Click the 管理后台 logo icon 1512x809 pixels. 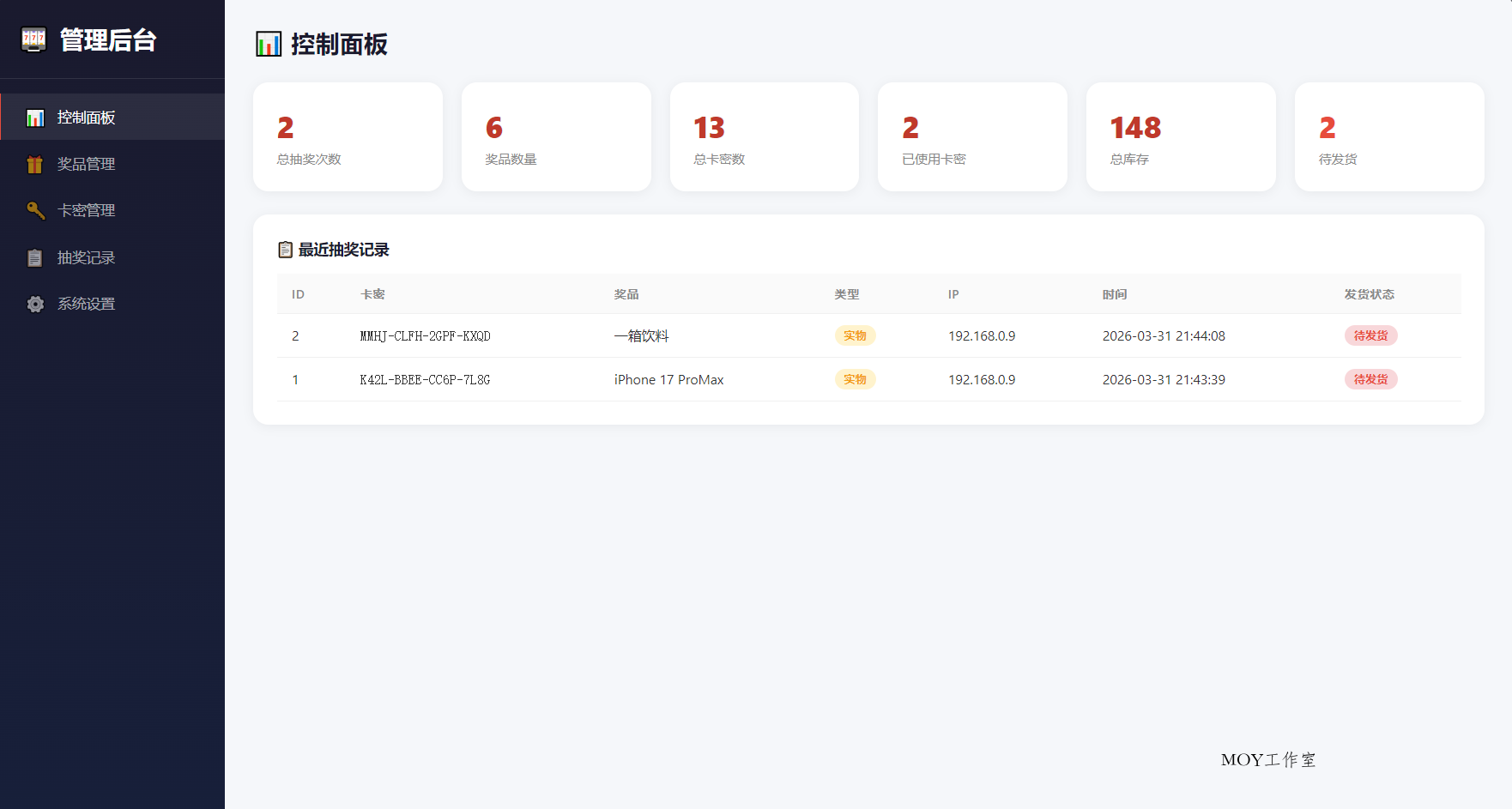pyautogui.click(x=33, y=39)
